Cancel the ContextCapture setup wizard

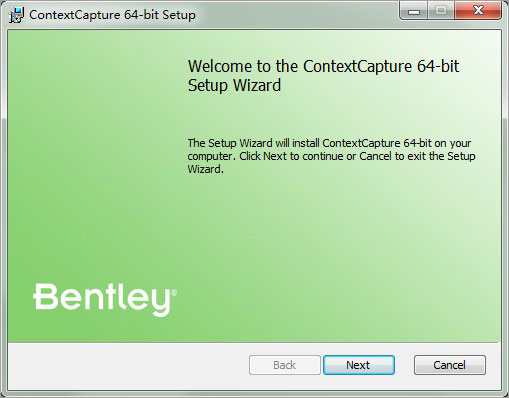450,365
